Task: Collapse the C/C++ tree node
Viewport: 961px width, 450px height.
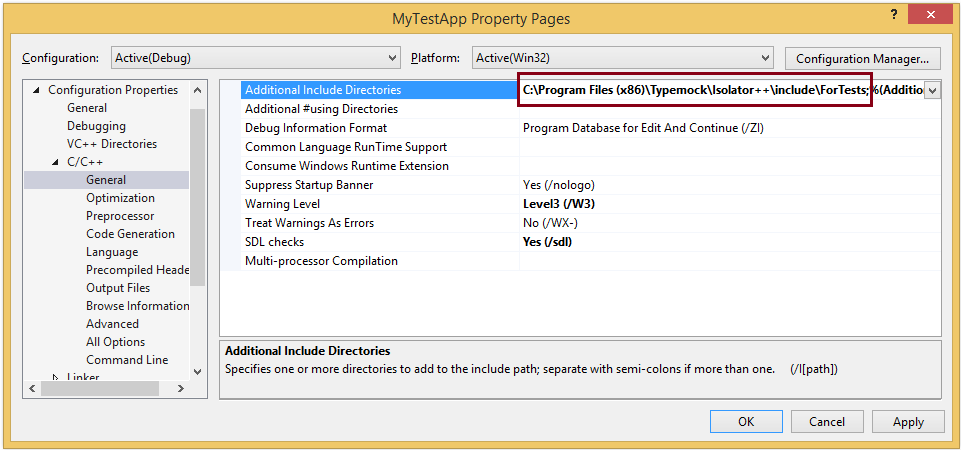Action: click(x=55, y=162)
